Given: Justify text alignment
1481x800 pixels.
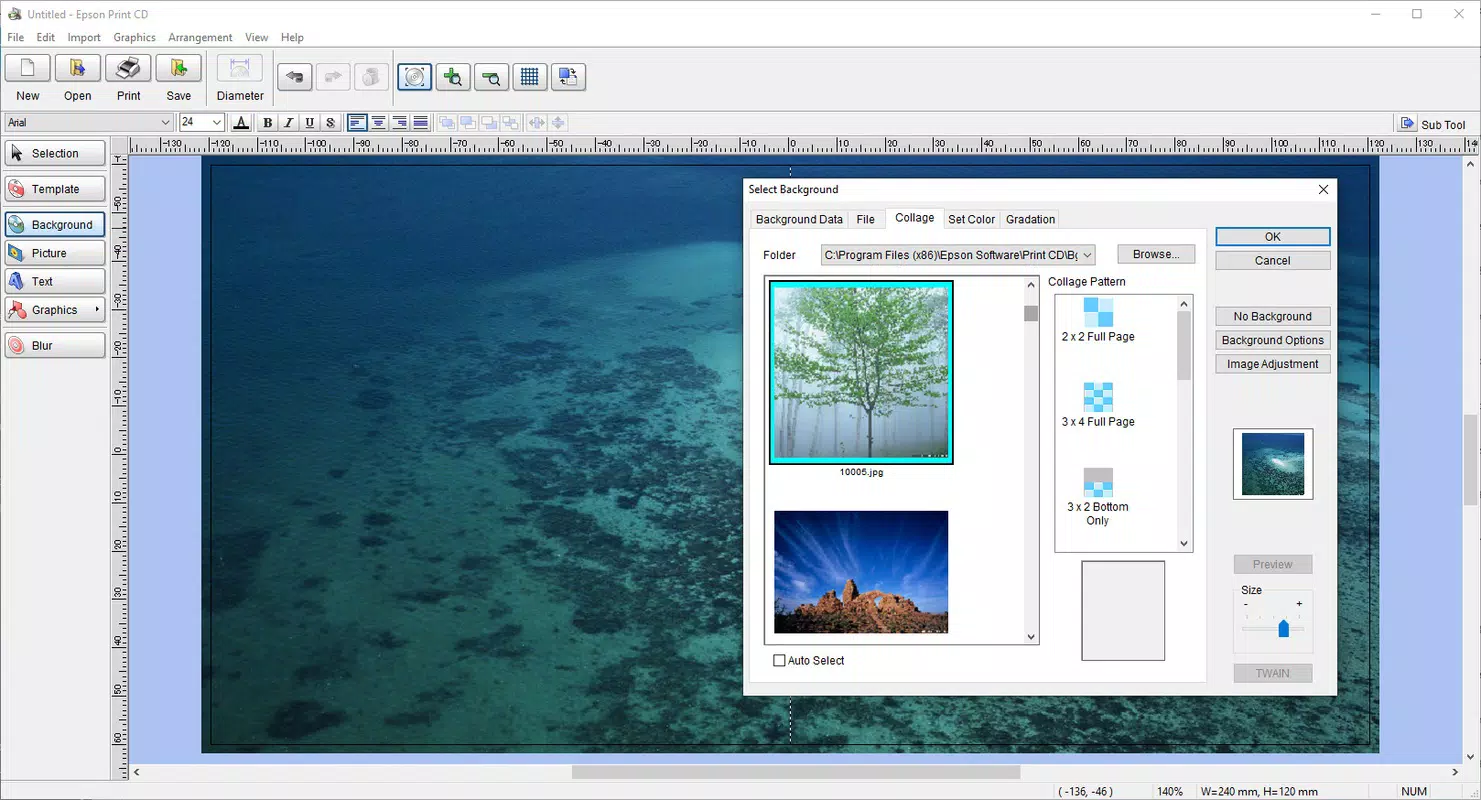Looking at the screenshot, I should click(x=420, y=123).
